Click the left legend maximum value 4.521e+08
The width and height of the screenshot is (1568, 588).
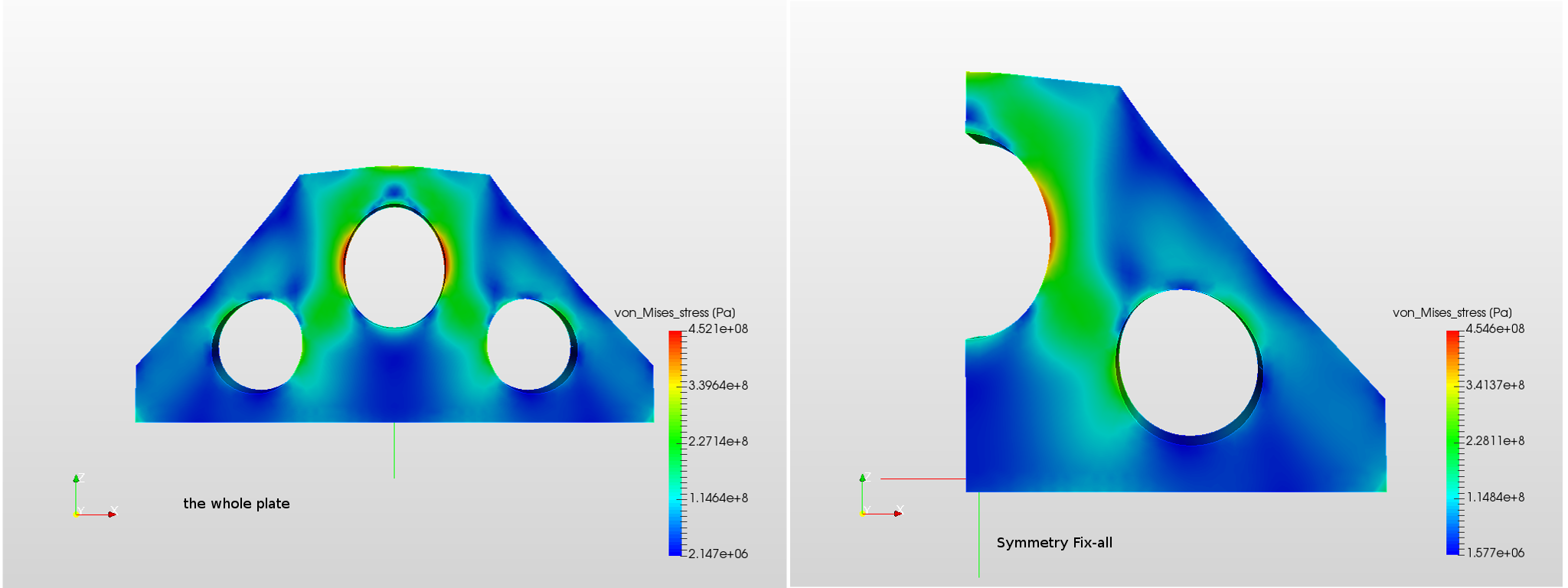718,329
